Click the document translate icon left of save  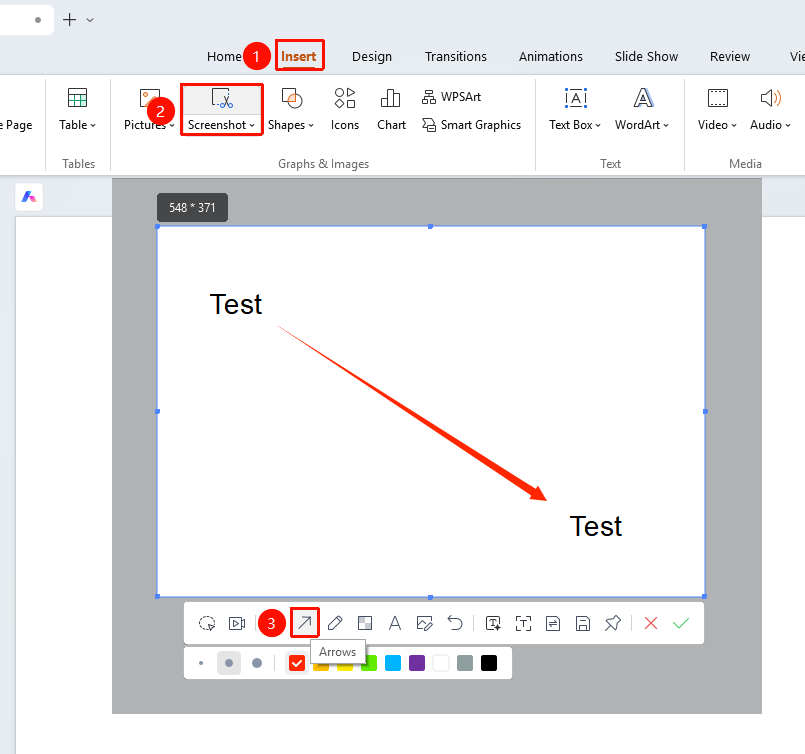[553, 623]
